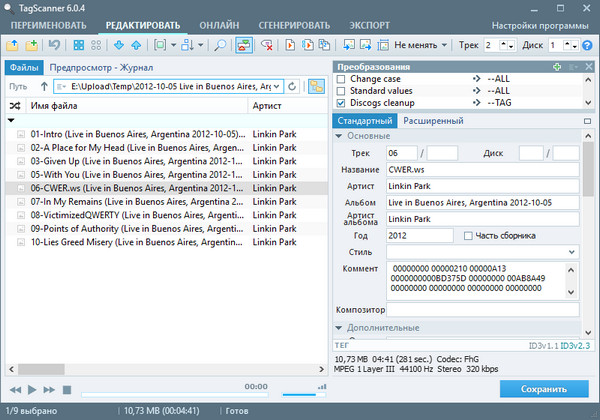Click the undo arrow in the toolbar

click(x=53, y=45)
